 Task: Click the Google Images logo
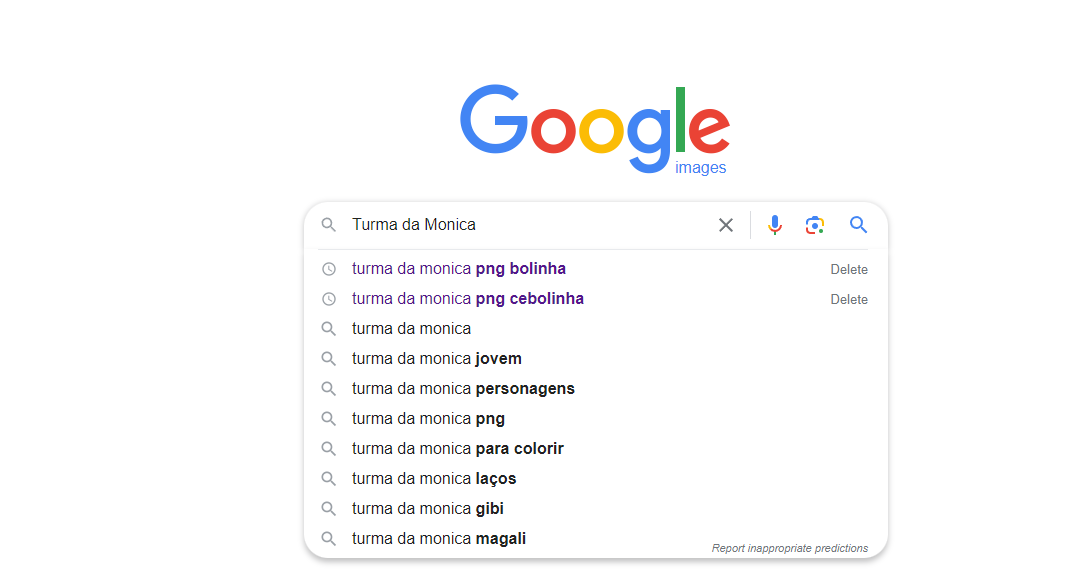click(595, 129)
